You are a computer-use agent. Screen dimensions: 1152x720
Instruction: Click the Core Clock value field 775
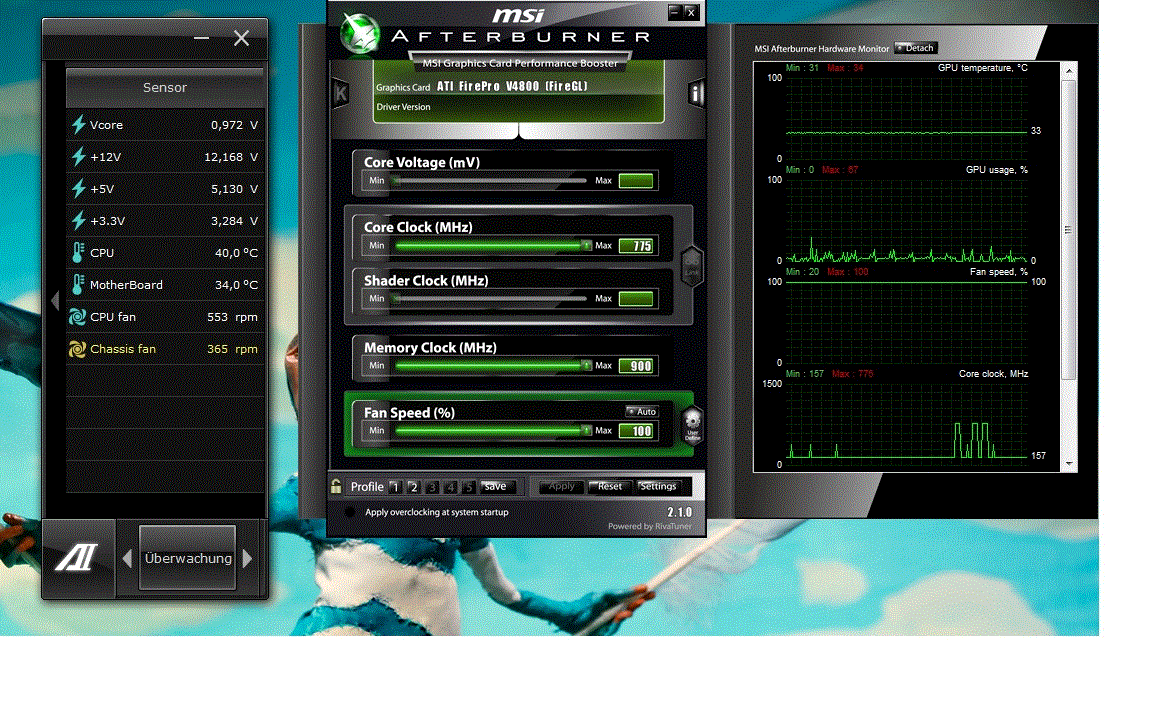pyautogui.click(x=636, y=245)
